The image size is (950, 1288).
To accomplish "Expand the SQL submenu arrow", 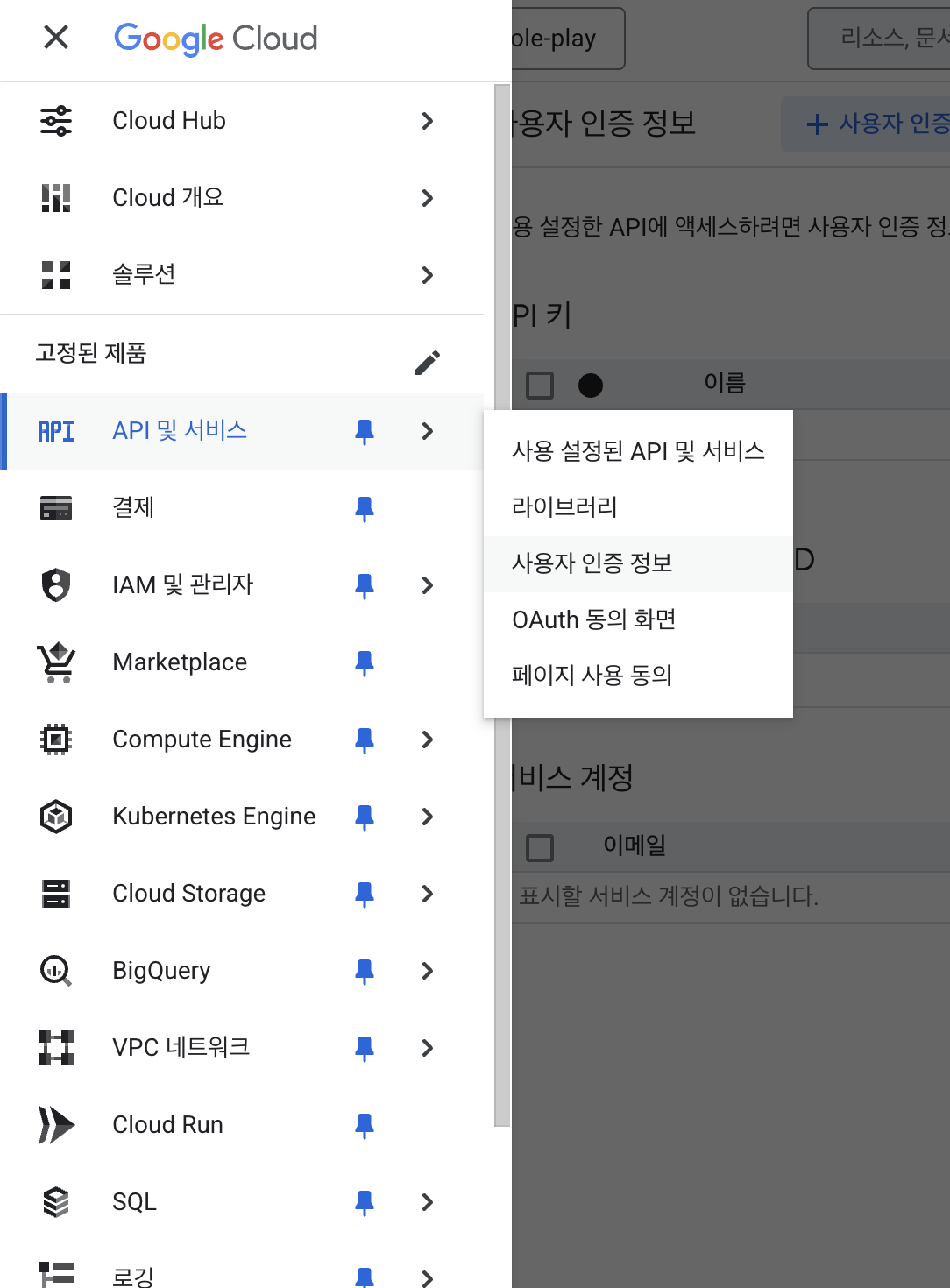I will point(428,1202).
